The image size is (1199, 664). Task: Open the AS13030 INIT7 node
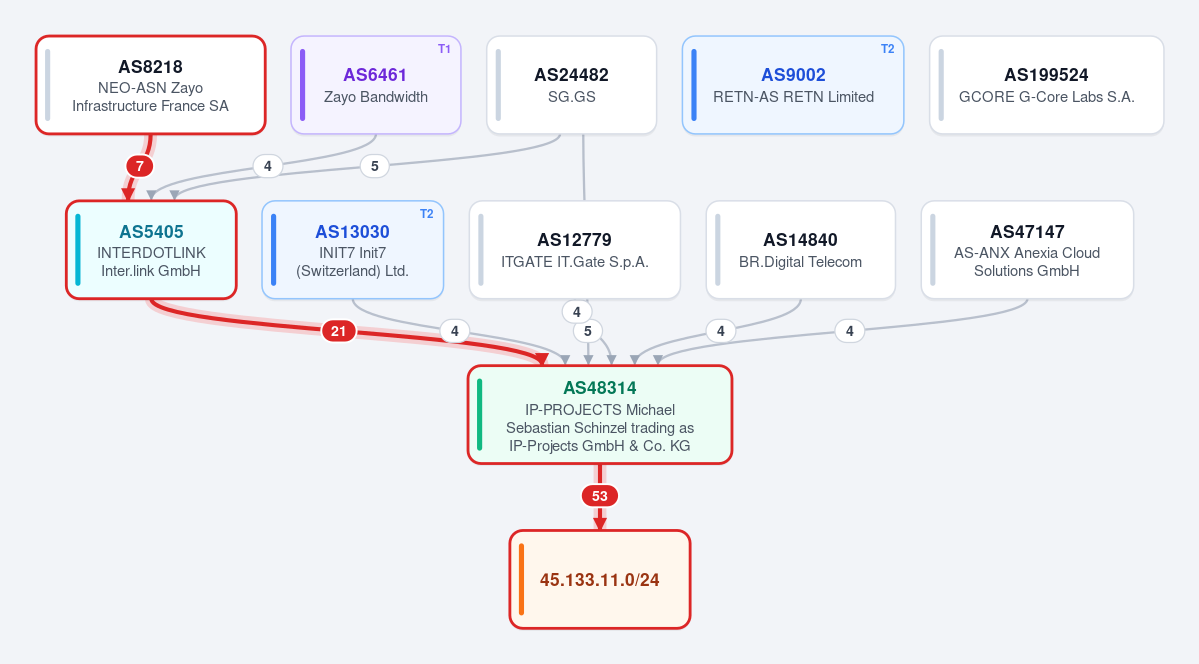[353, 250]
